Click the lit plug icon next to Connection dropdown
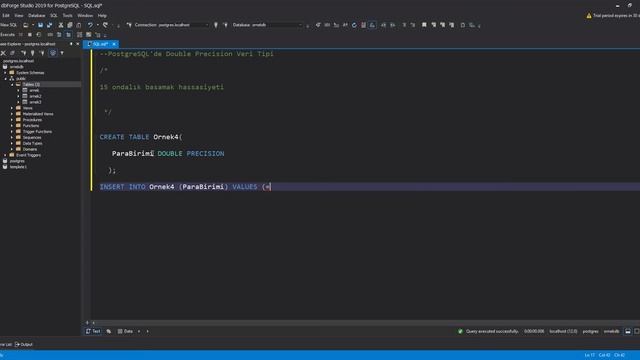The height and width of the screenshot is (360, 640). [x=216, y=25]
